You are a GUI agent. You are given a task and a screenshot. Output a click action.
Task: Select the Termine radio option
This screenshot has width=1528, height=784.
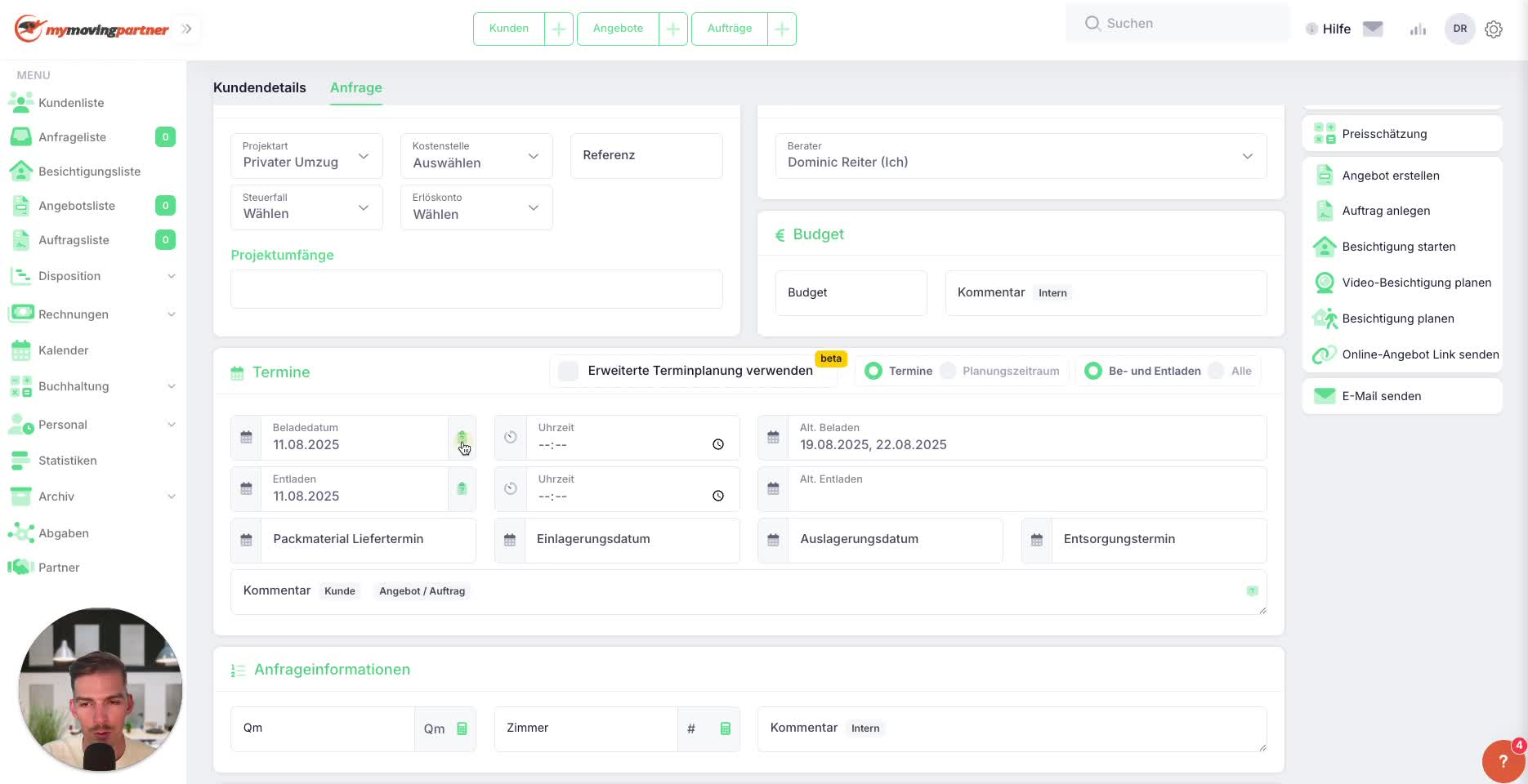873,371
